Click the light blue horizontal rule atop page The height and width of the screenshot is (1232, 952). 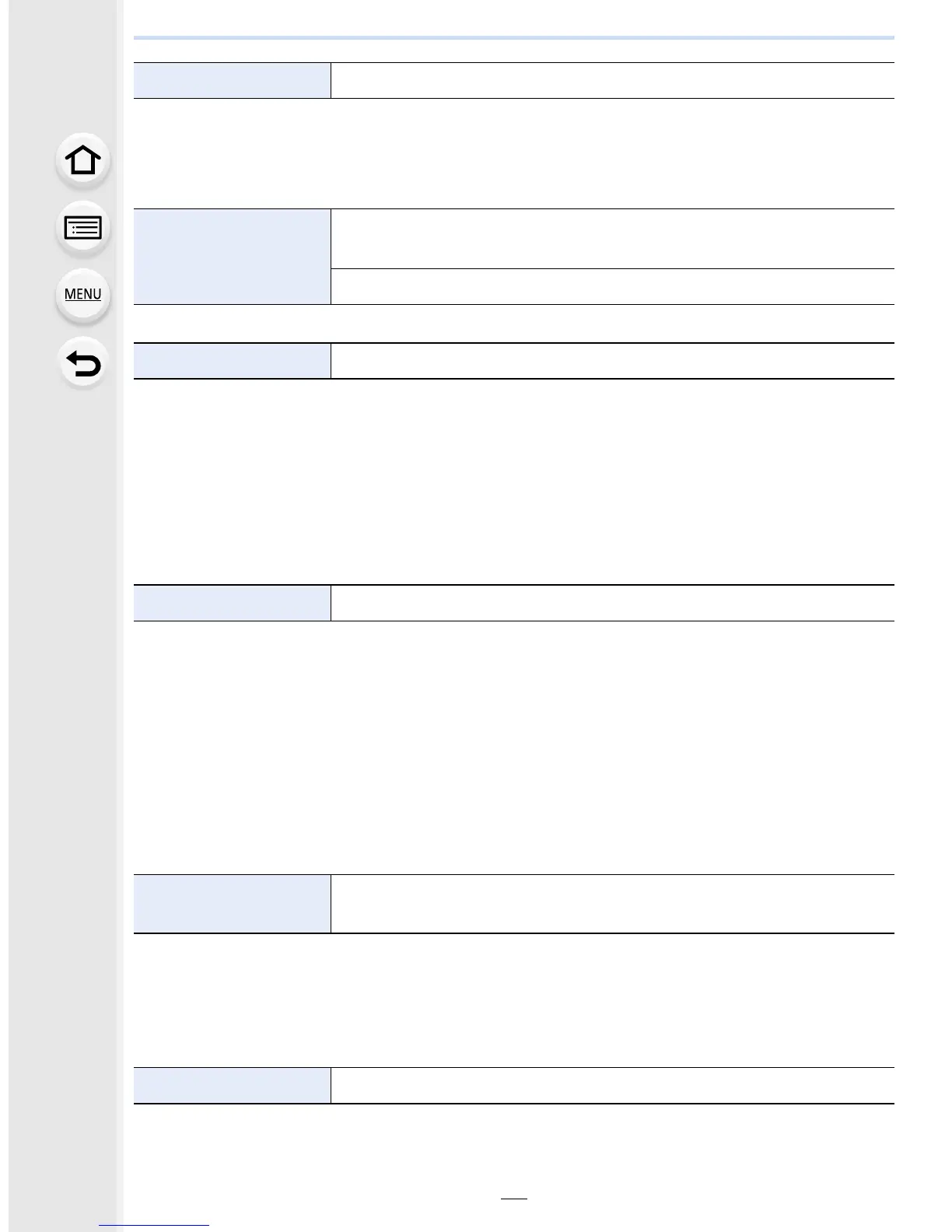point(513,37)
